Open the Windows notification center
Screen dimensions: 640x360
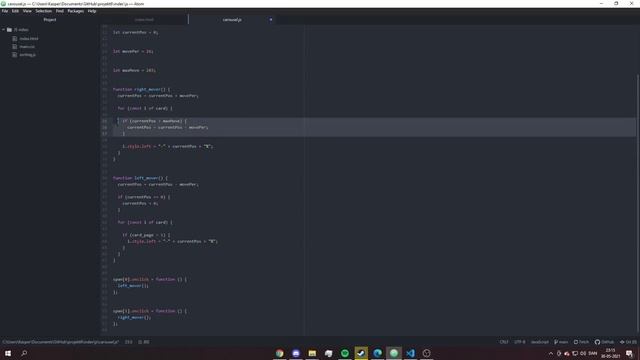click(629, 353)
